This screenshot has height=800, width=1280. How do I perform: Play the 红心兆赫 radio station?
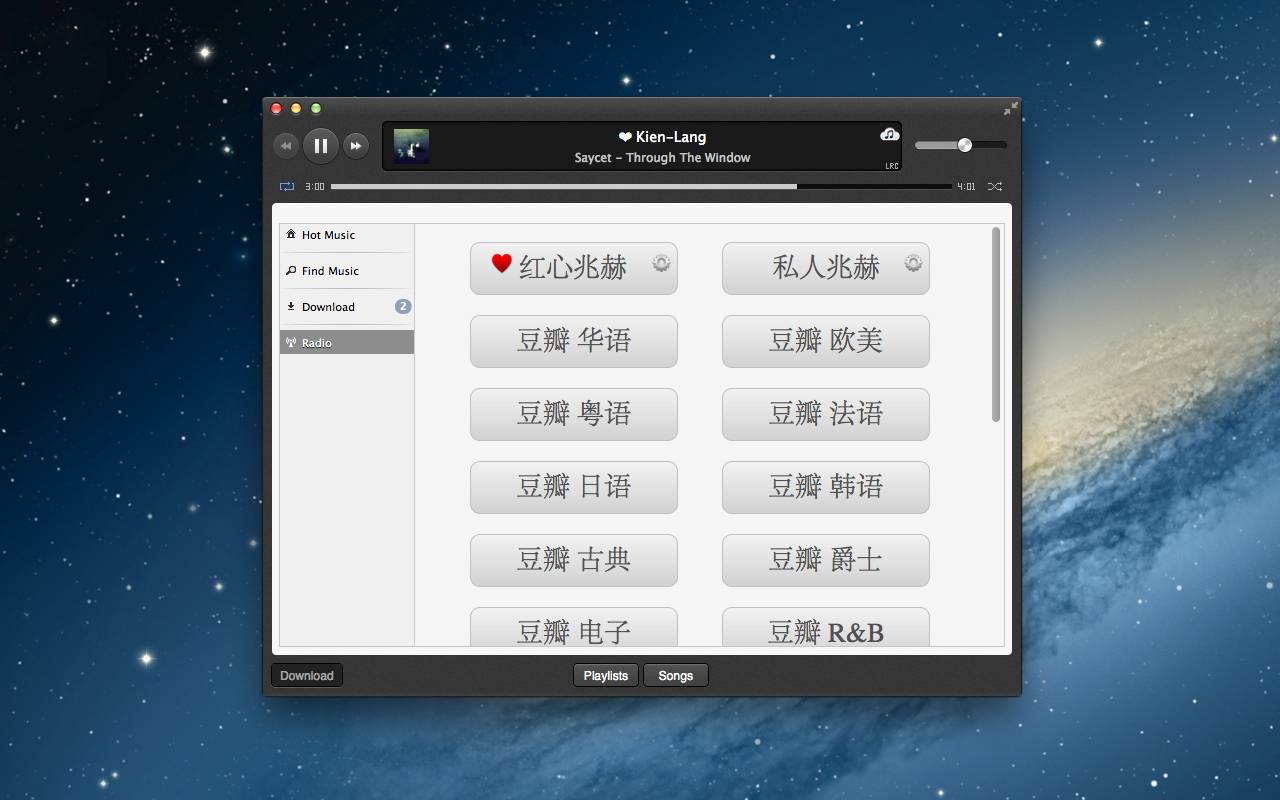(574, 268)
